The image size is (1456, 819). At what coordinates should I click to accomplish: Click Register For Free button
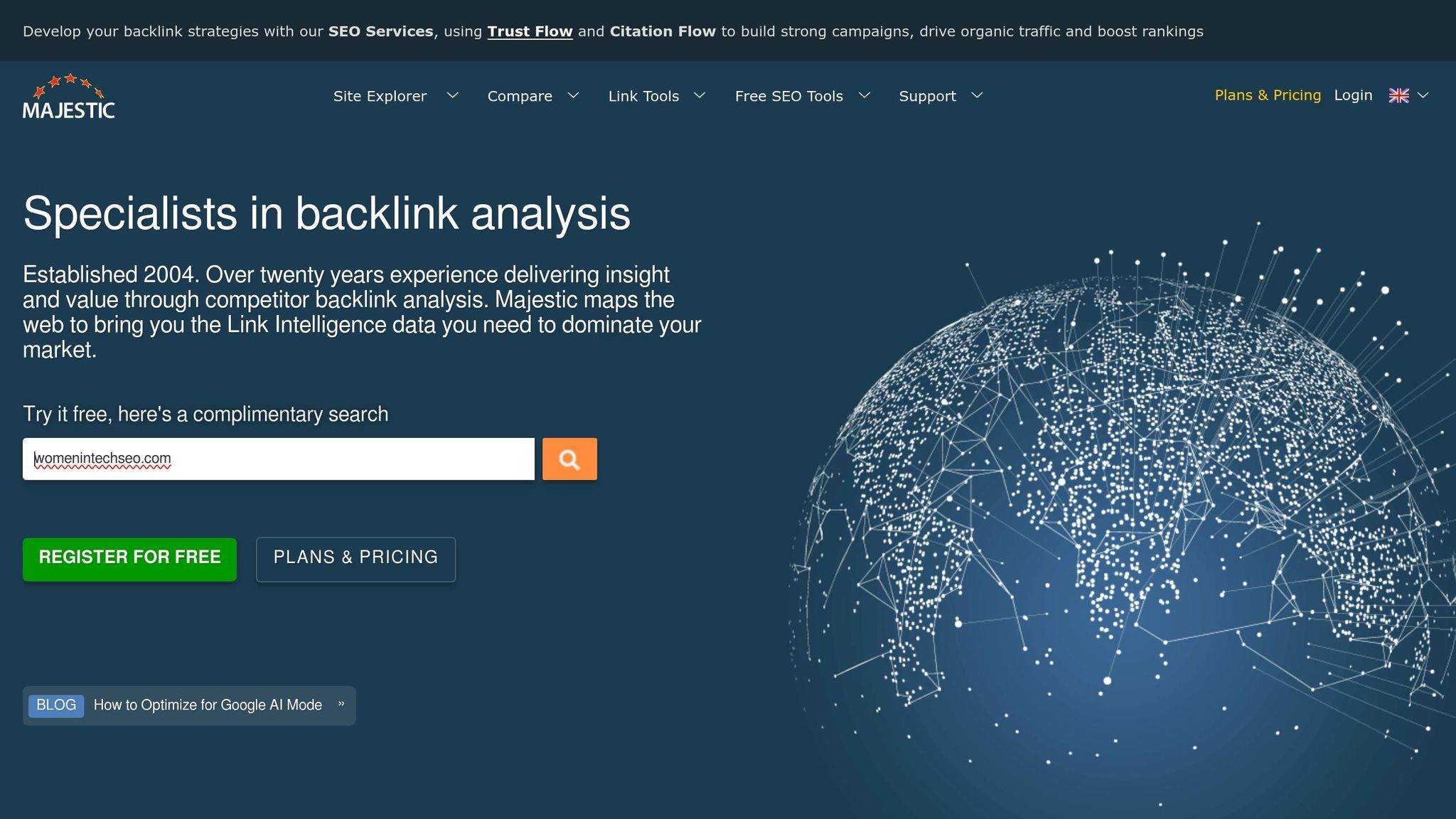[129, 560]
